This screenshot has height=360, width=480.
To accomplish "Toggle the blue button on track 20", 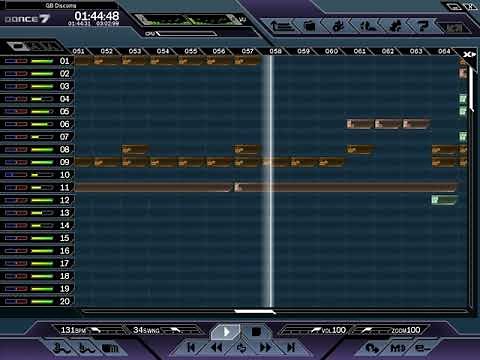I will [x=11, y=302].
